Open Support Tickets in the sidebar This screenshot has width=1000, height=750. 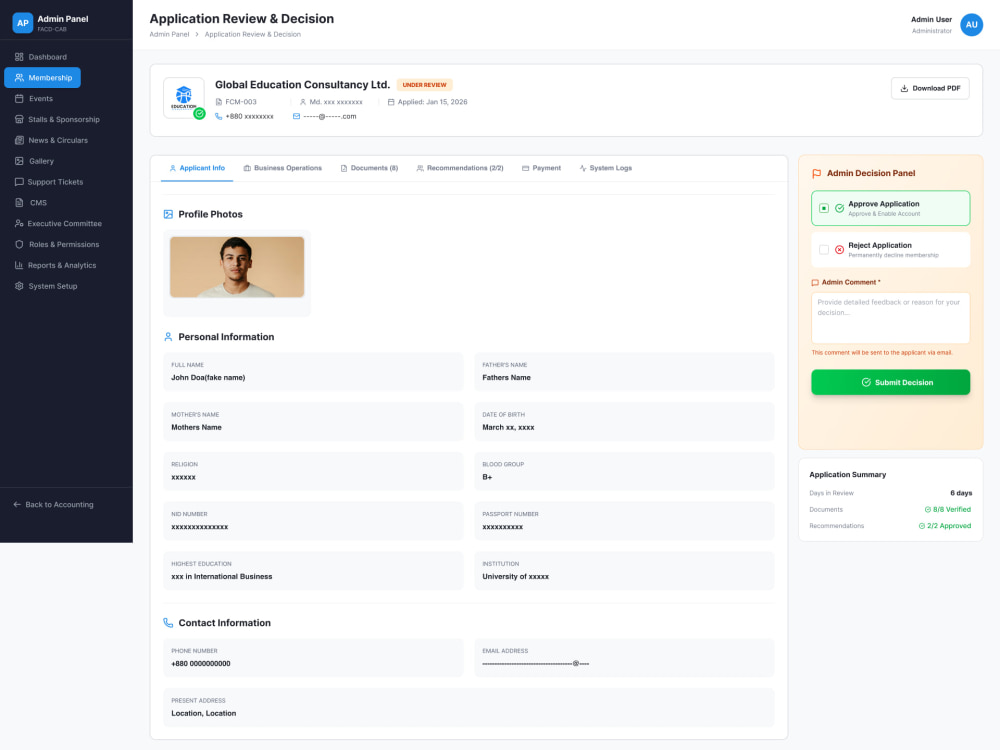55,182
